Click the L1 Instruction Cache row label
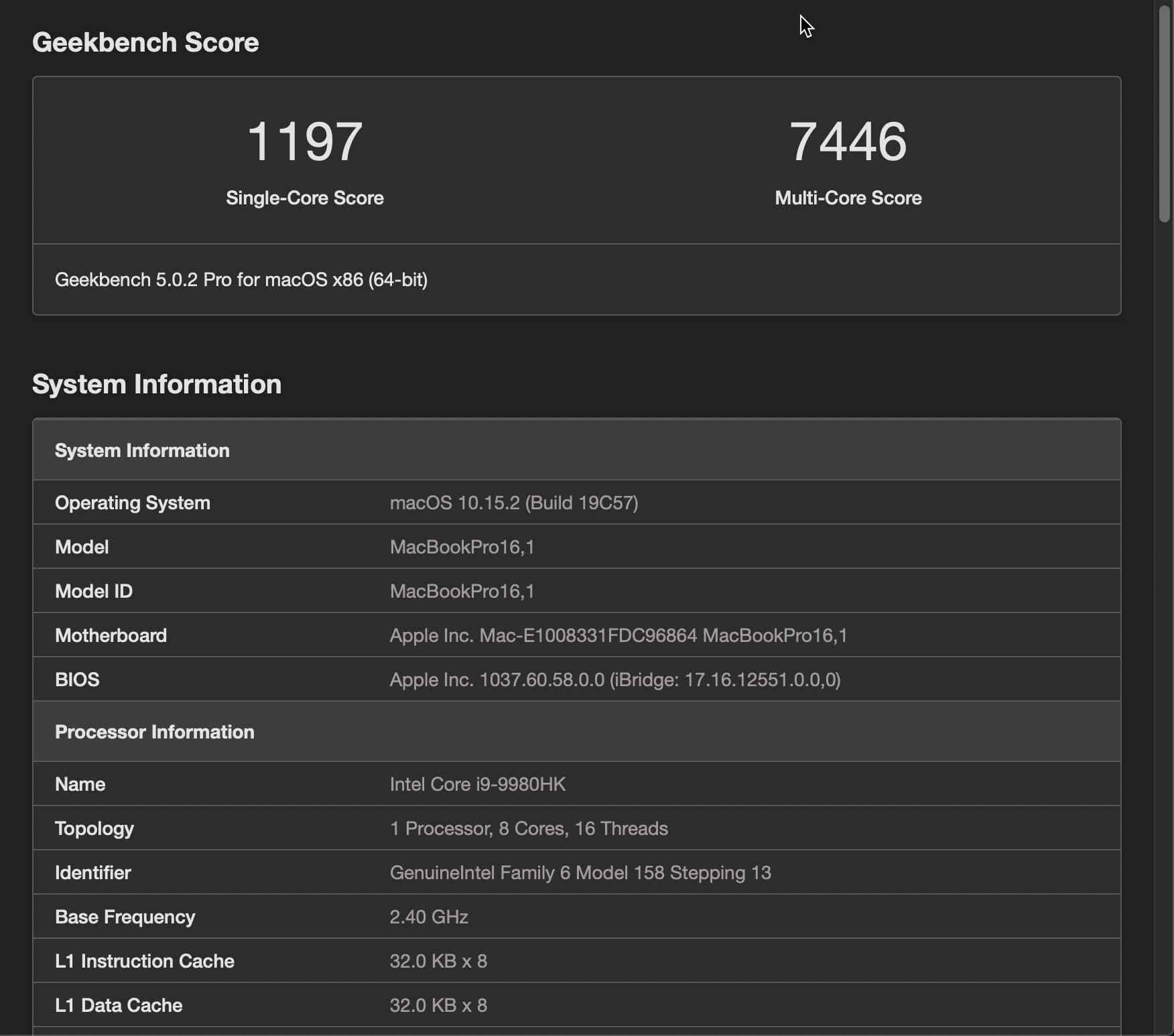Screen dimensions: 1174x1036 point(145,961)
